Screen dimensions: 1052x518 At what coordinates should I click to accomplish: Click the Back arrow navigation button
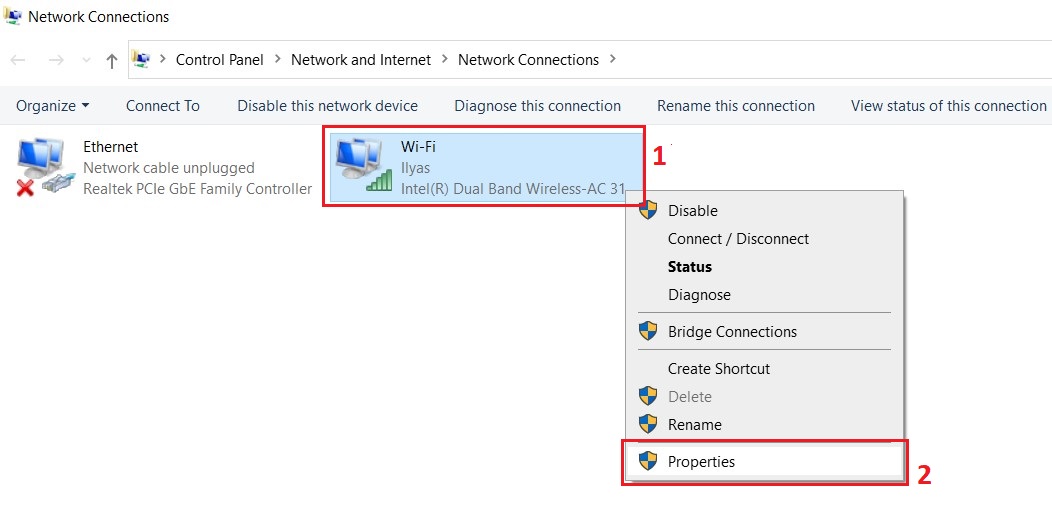18,60
